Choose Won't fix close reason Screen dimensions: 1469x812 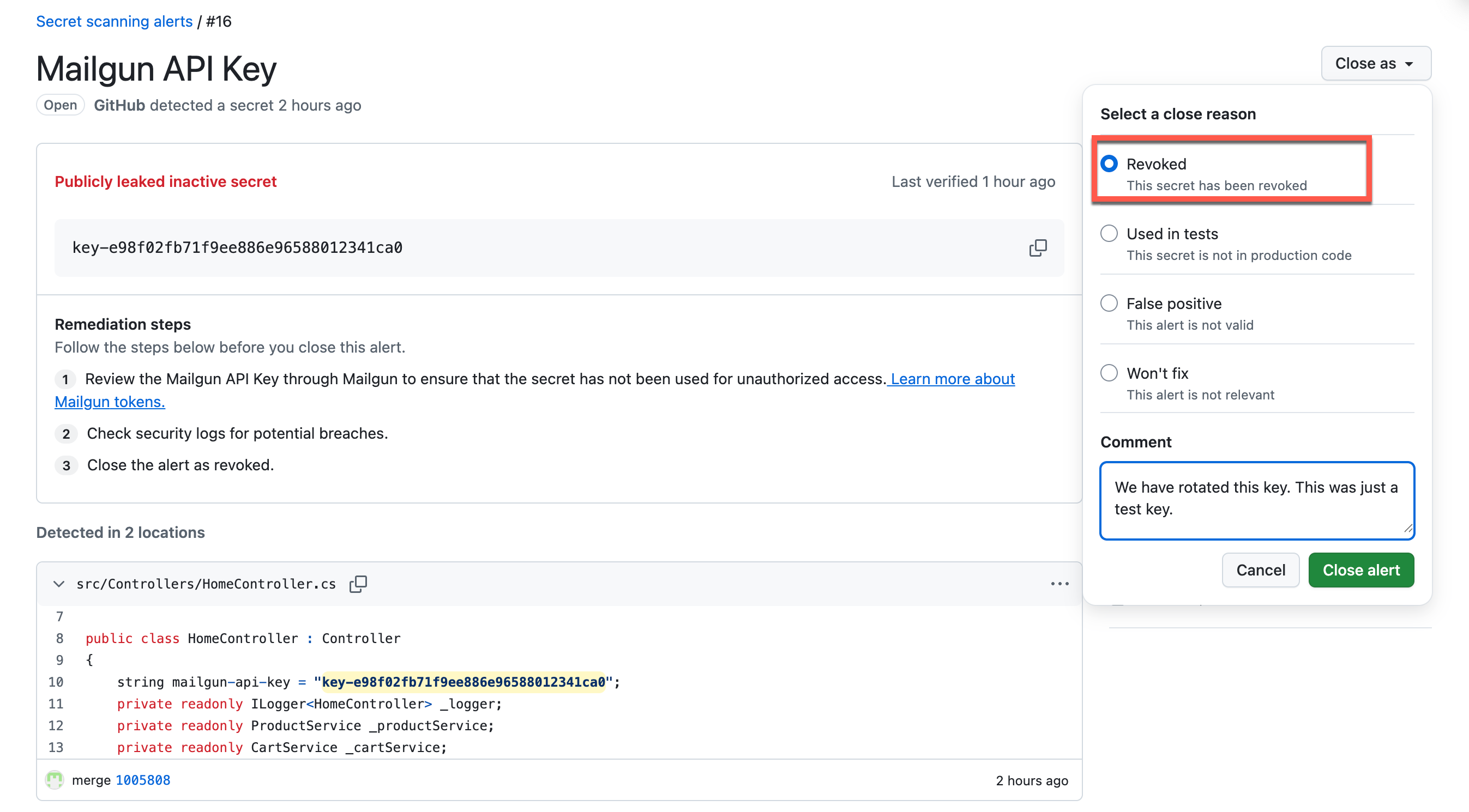(x=1109, y=373)
